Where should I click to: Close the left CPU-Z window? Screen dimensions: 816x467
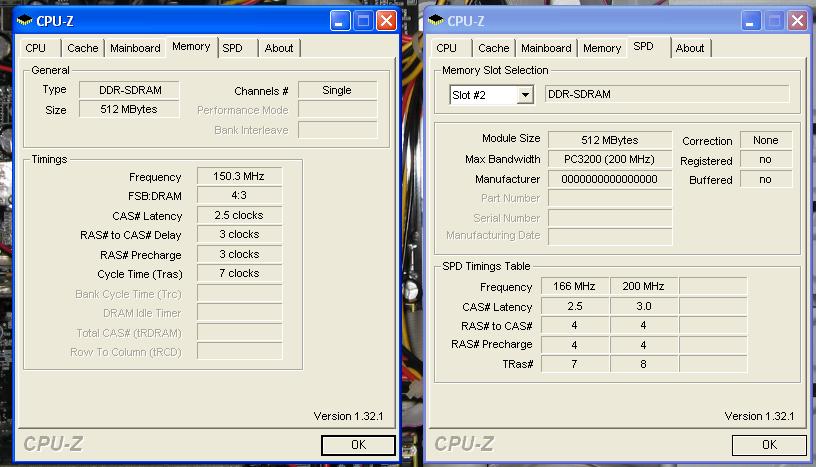tap(386, 21)
